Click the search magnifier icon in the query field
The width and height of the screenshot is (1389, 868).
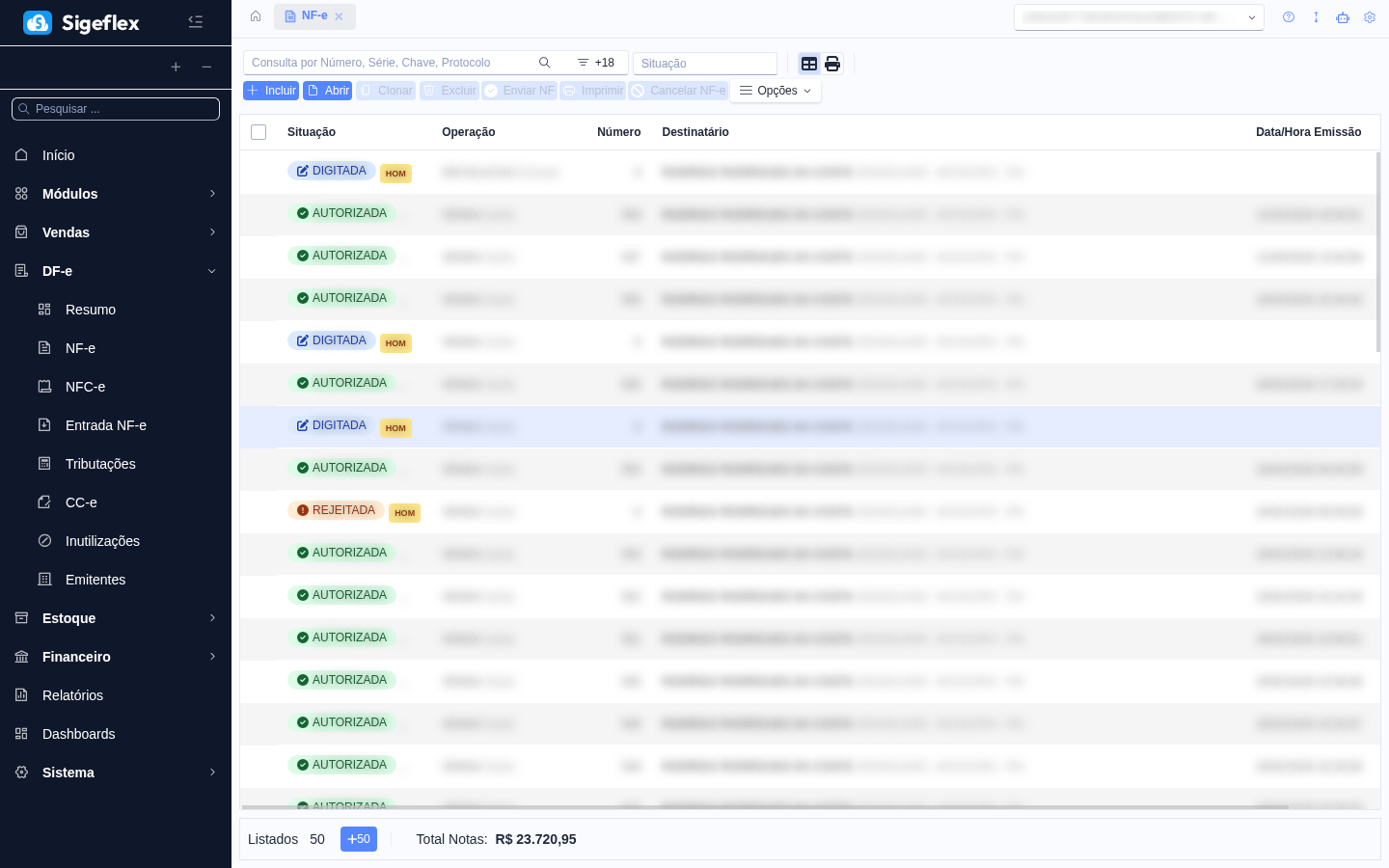point(544,63)
